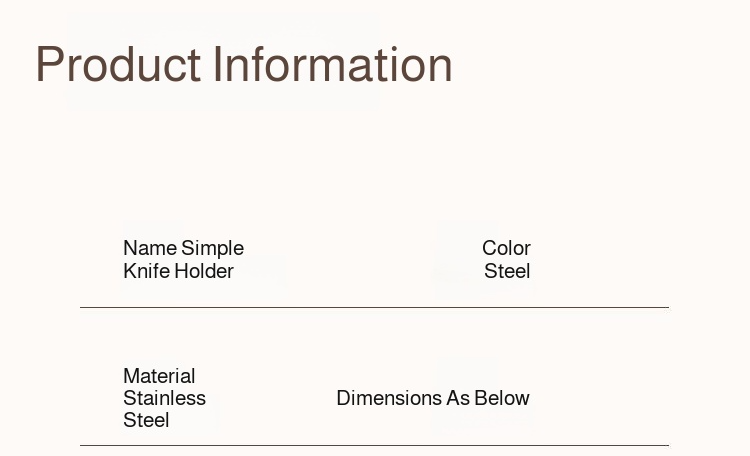Screen dimensions: 750x456
Task: Select the Steel value under Color
Action: pos(507,271)
